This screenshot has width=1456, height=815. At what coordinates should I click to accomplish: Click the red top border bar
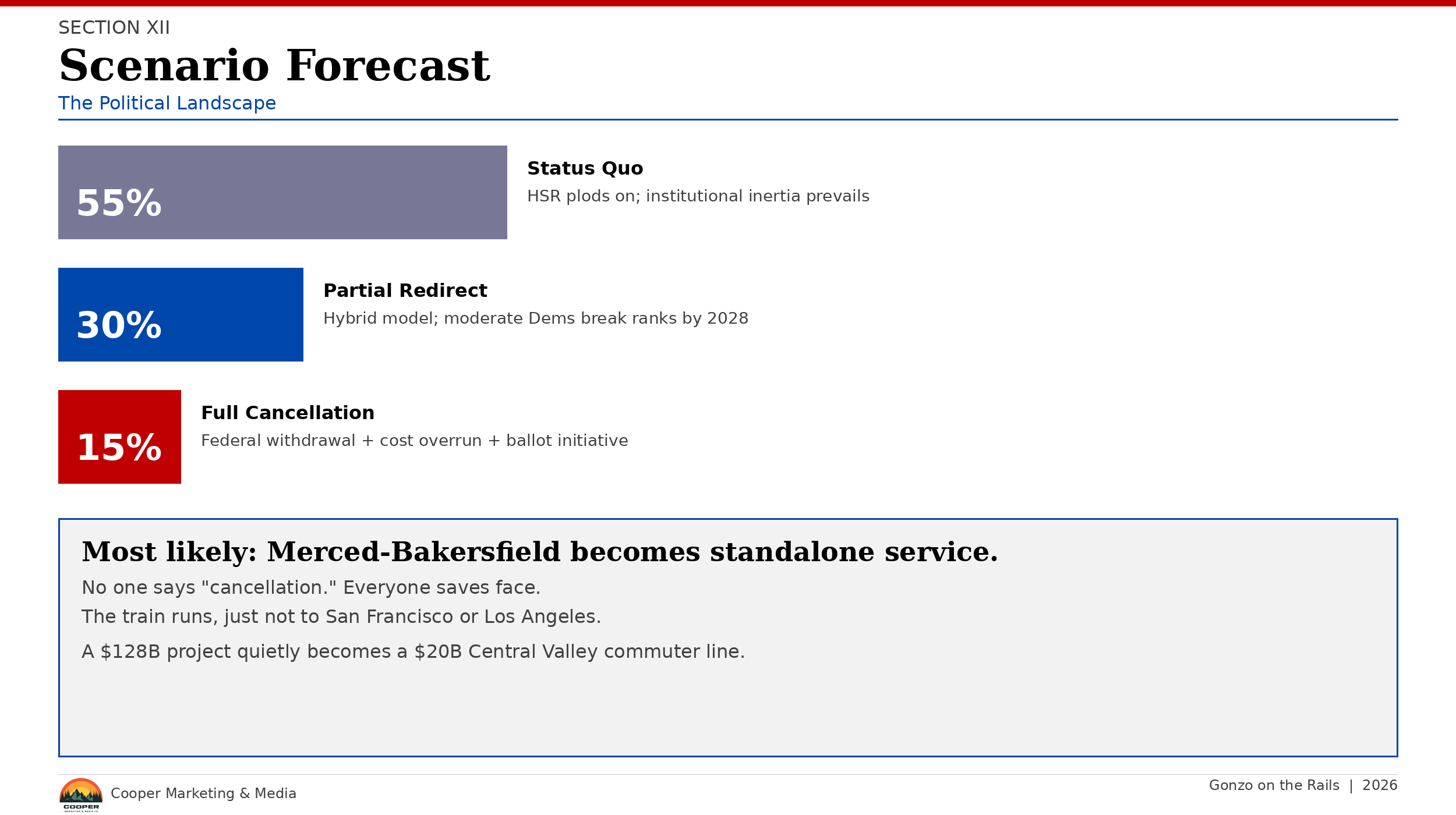point(728,3)
